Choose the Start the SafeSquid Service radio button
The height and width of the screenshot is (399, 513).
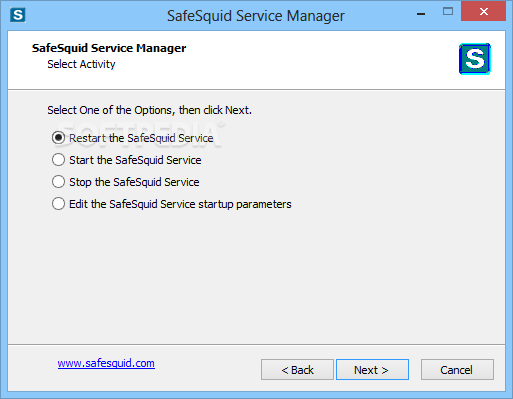pyautogui.click(x=58, y=160)
